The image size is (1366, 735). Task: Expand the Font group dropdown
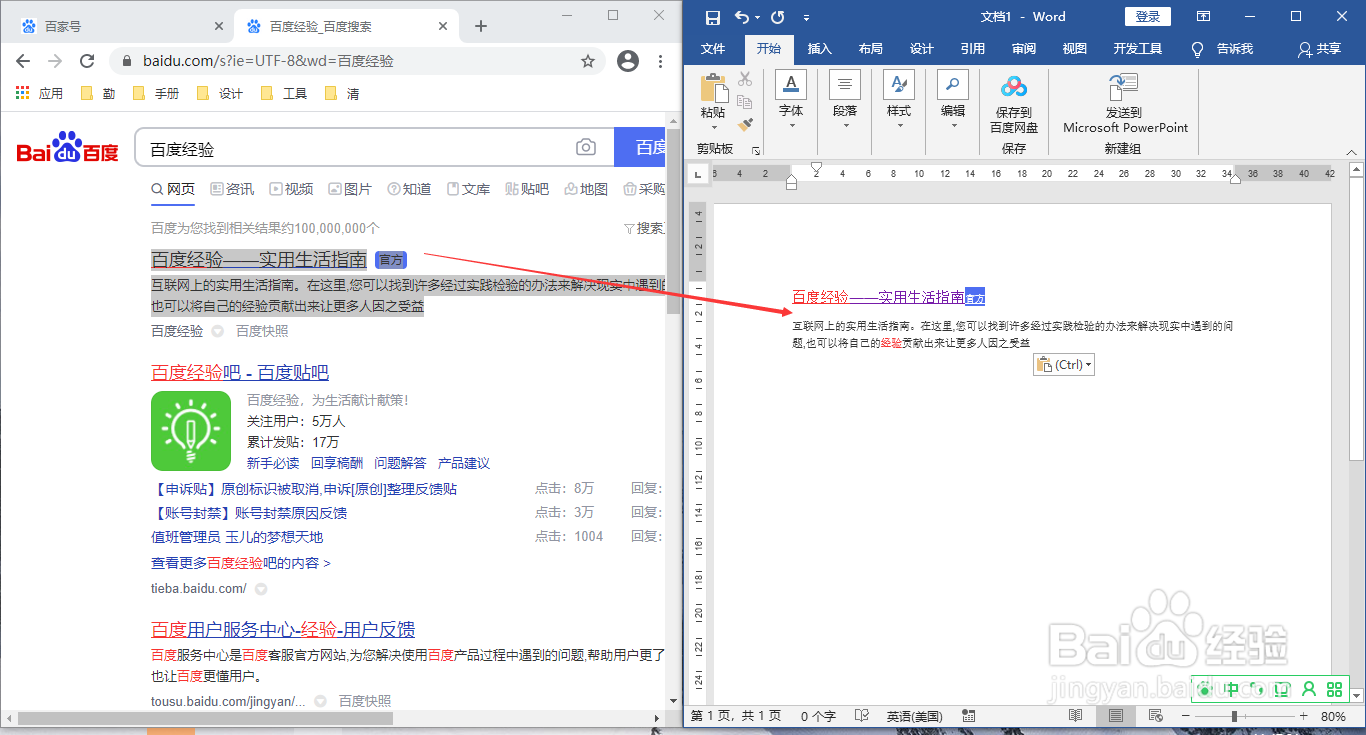coord(791,125)
